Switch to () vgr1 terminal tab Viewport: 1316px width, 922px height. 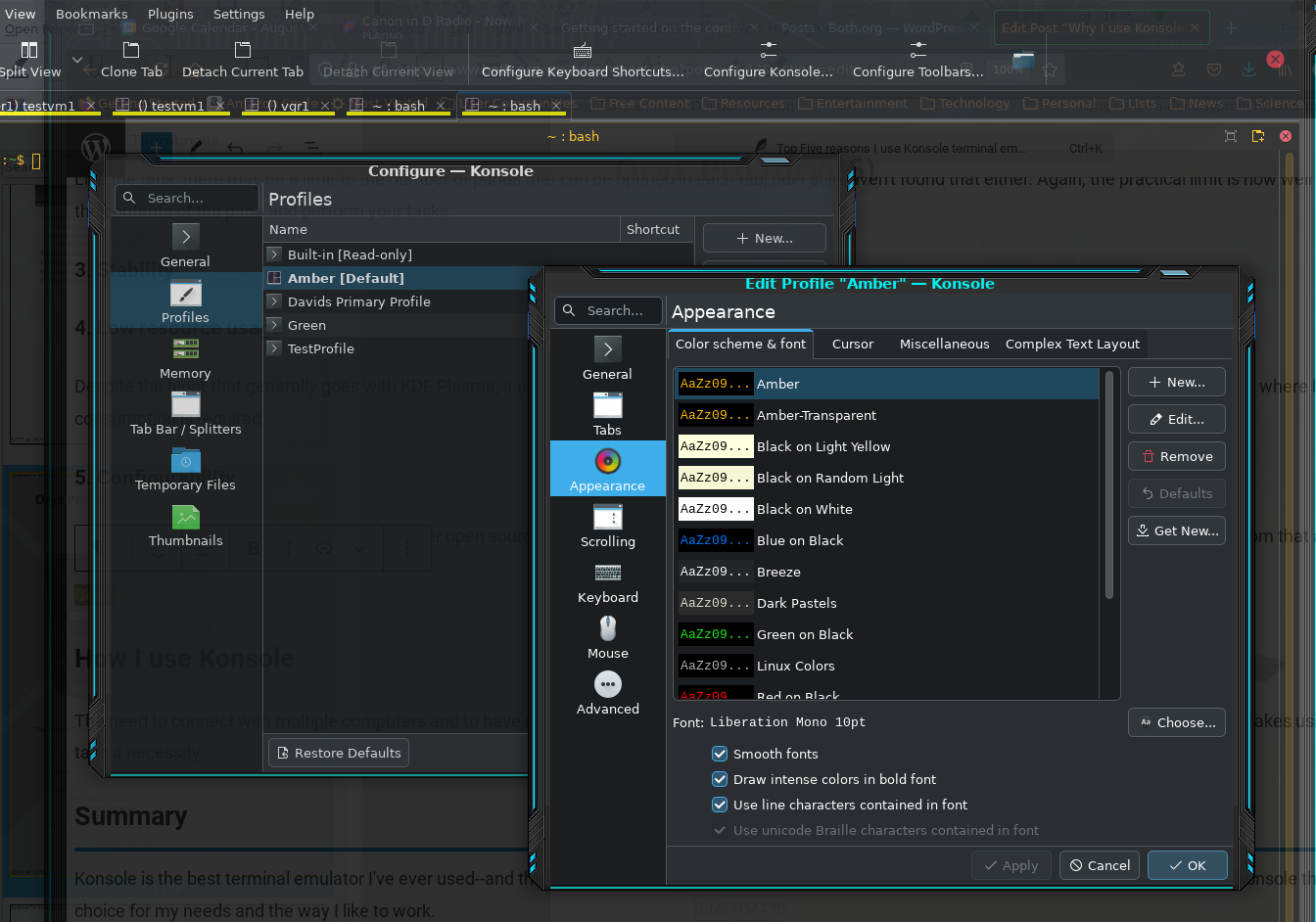pyautogui.click(x=288, y=106)
